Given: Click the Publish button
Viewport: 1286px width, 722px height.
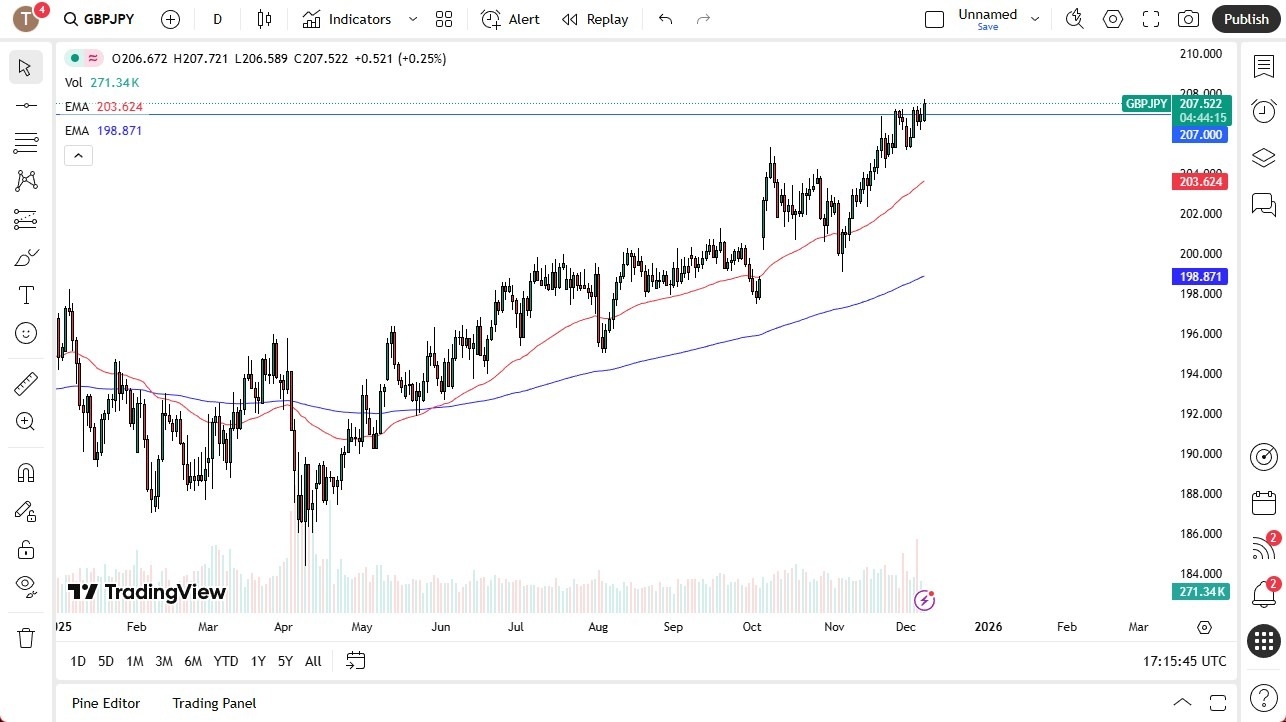Looking at the screenshot, I should tap(1245, 18).
